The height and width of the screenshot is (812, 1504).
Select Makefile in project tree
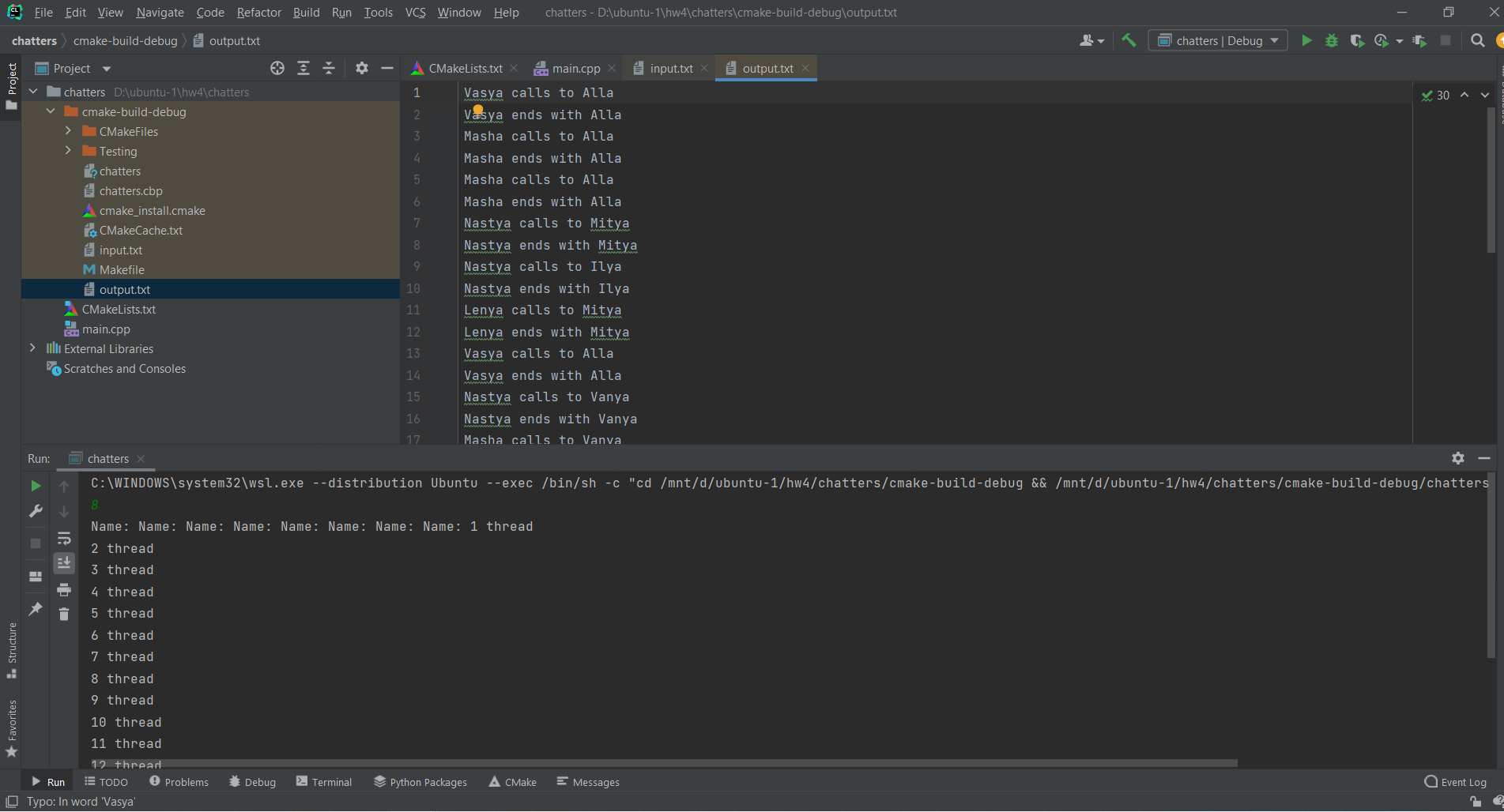point(122,269)
